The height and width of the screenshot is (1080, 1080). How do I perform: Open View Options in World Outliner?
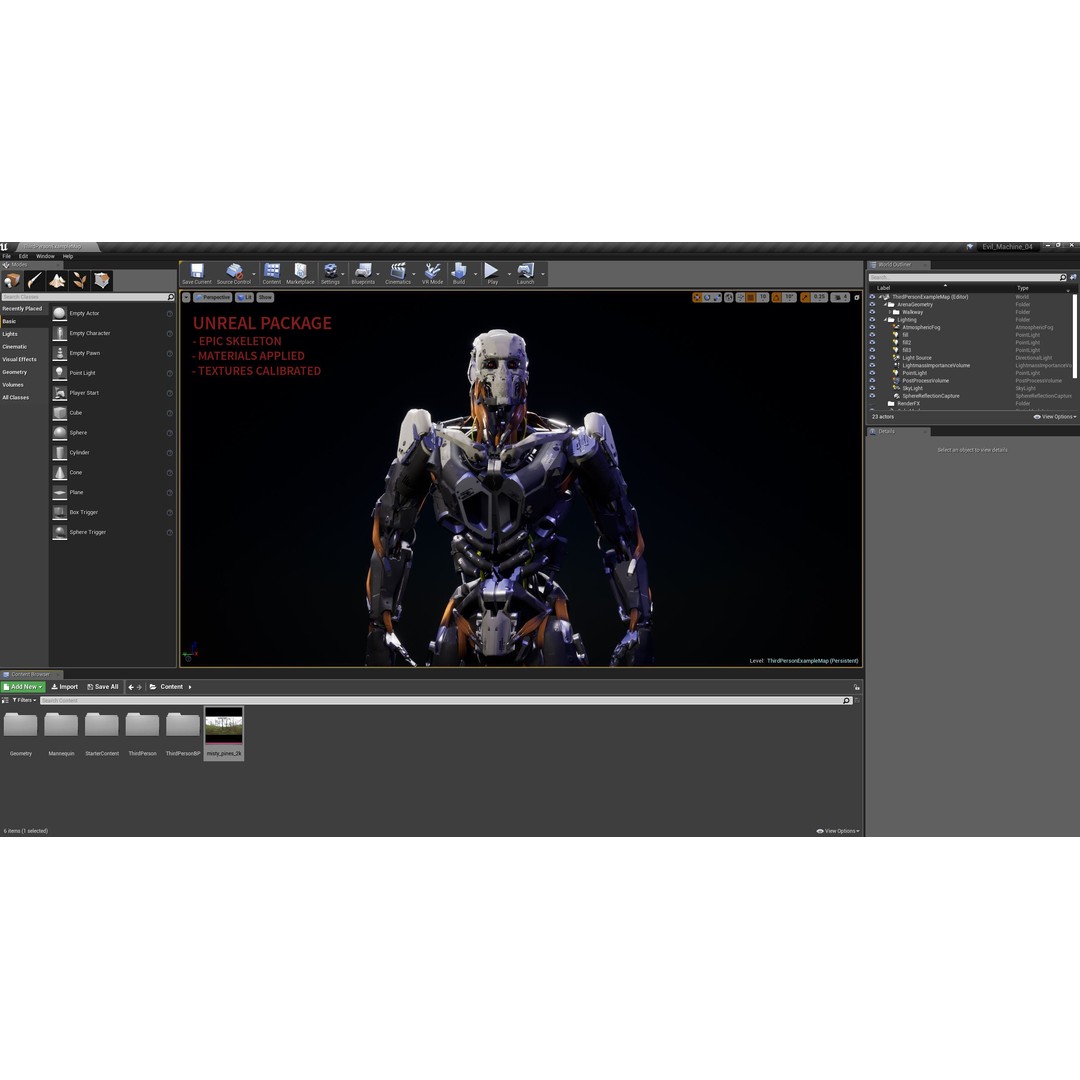pos(1055,417)
